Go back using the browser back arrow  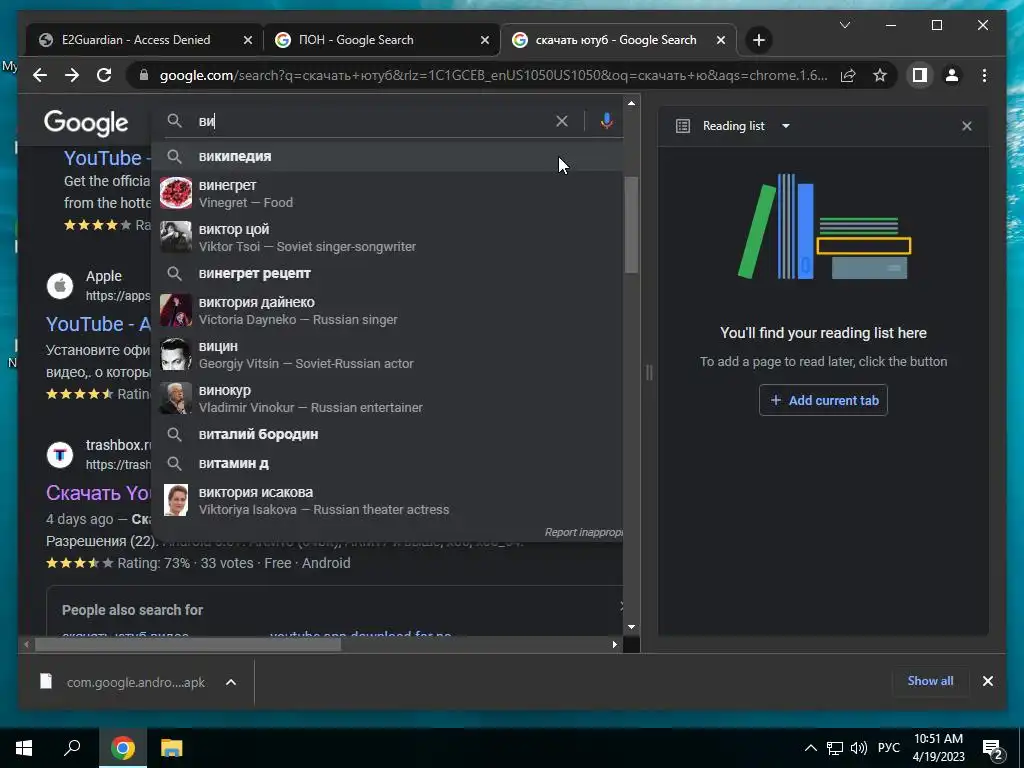40,76
